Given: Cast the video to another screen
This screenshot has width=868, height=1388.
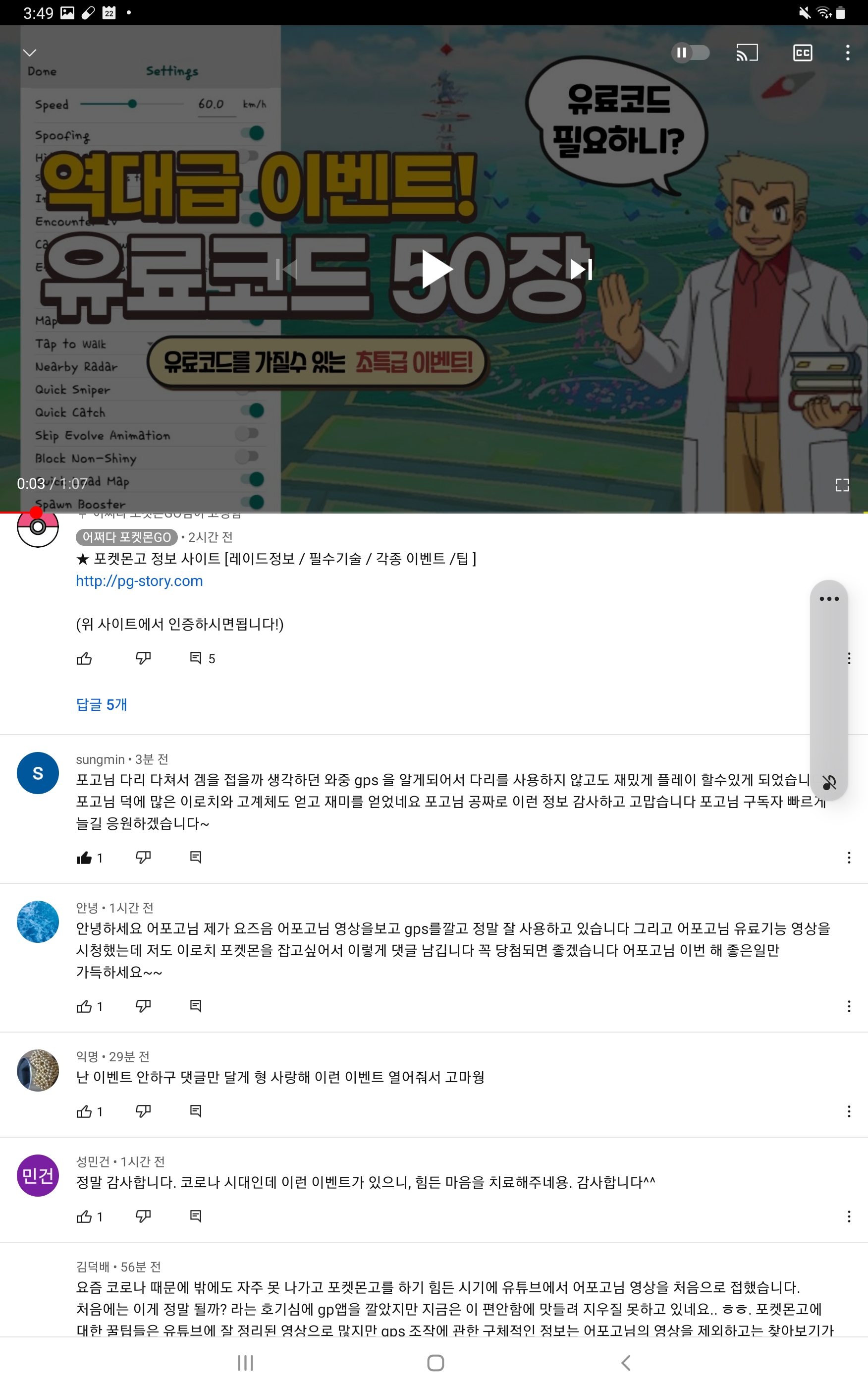Looking at the screenshot, I should pos(747,53).
